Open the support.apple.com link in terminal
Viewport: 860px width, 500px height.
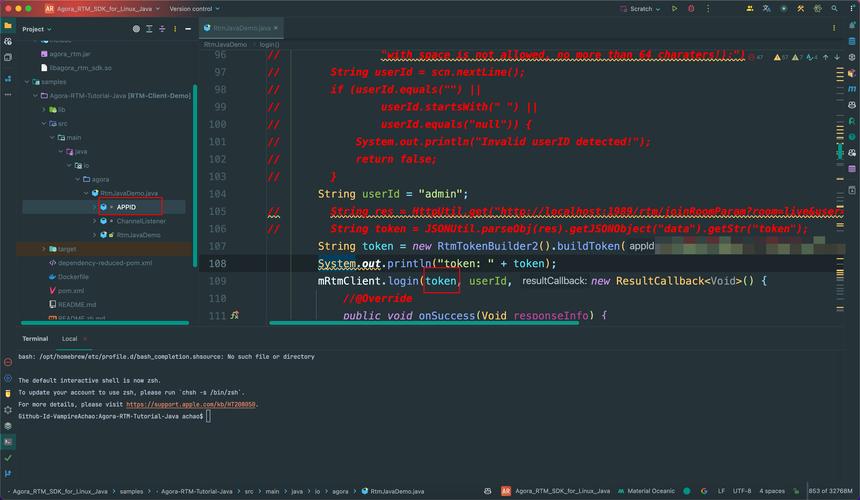coord(191,404)
